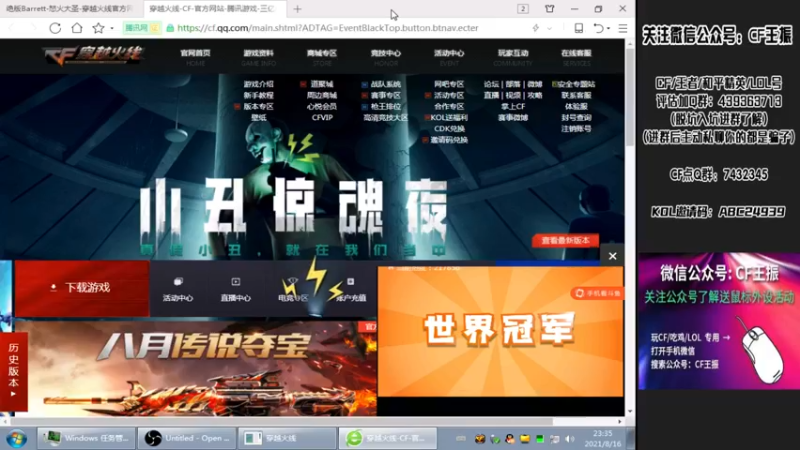Switch to first tab Barrett-怒火大圣

[x=69, y=9]
